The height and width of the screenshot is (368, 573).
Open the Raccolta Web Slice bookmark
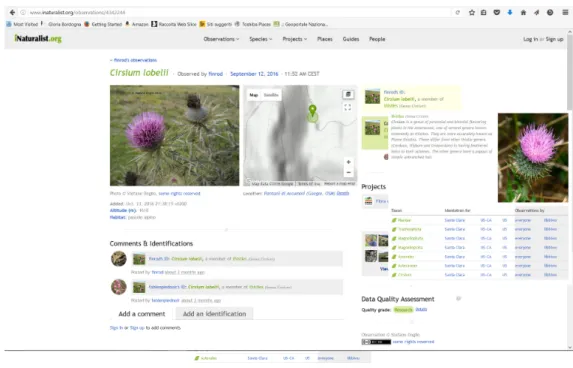pos(174,24)
